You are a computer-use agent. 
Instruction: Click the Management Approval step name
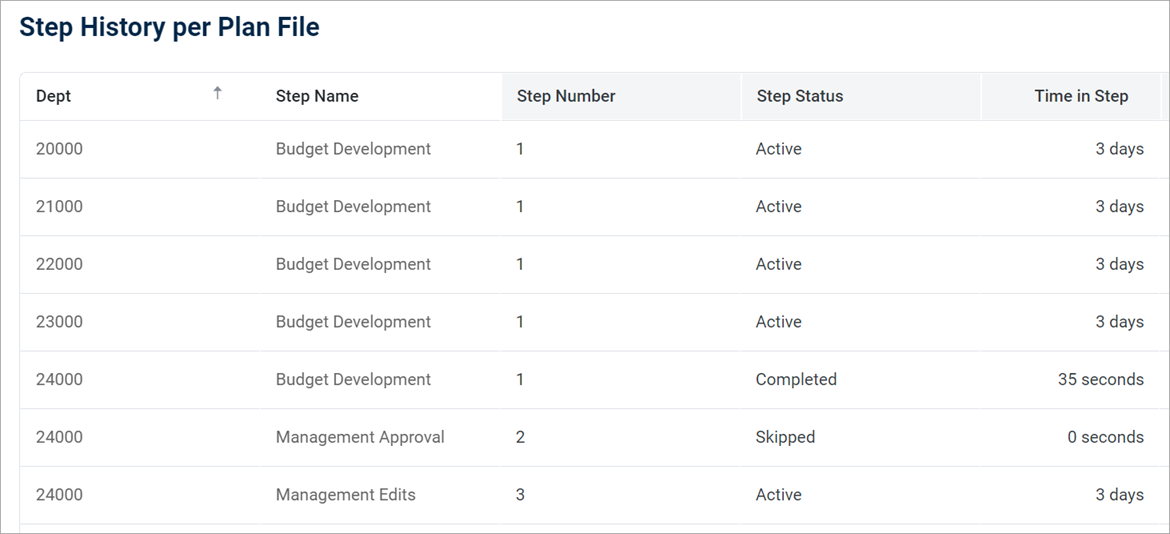point(360,437)
